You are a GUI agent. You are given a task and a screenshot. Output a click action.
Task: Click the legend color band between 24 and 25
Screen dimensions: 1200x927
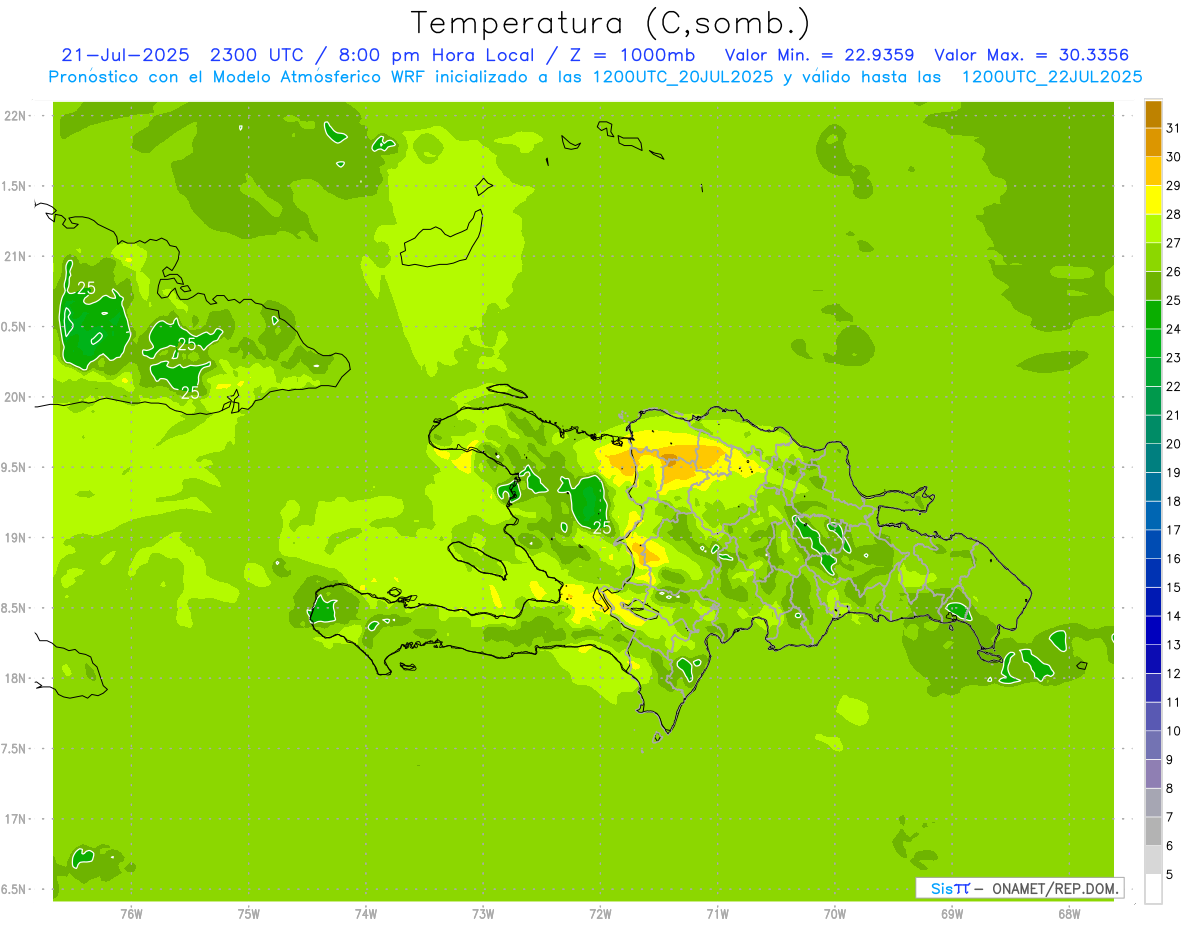coord(1153,314)
